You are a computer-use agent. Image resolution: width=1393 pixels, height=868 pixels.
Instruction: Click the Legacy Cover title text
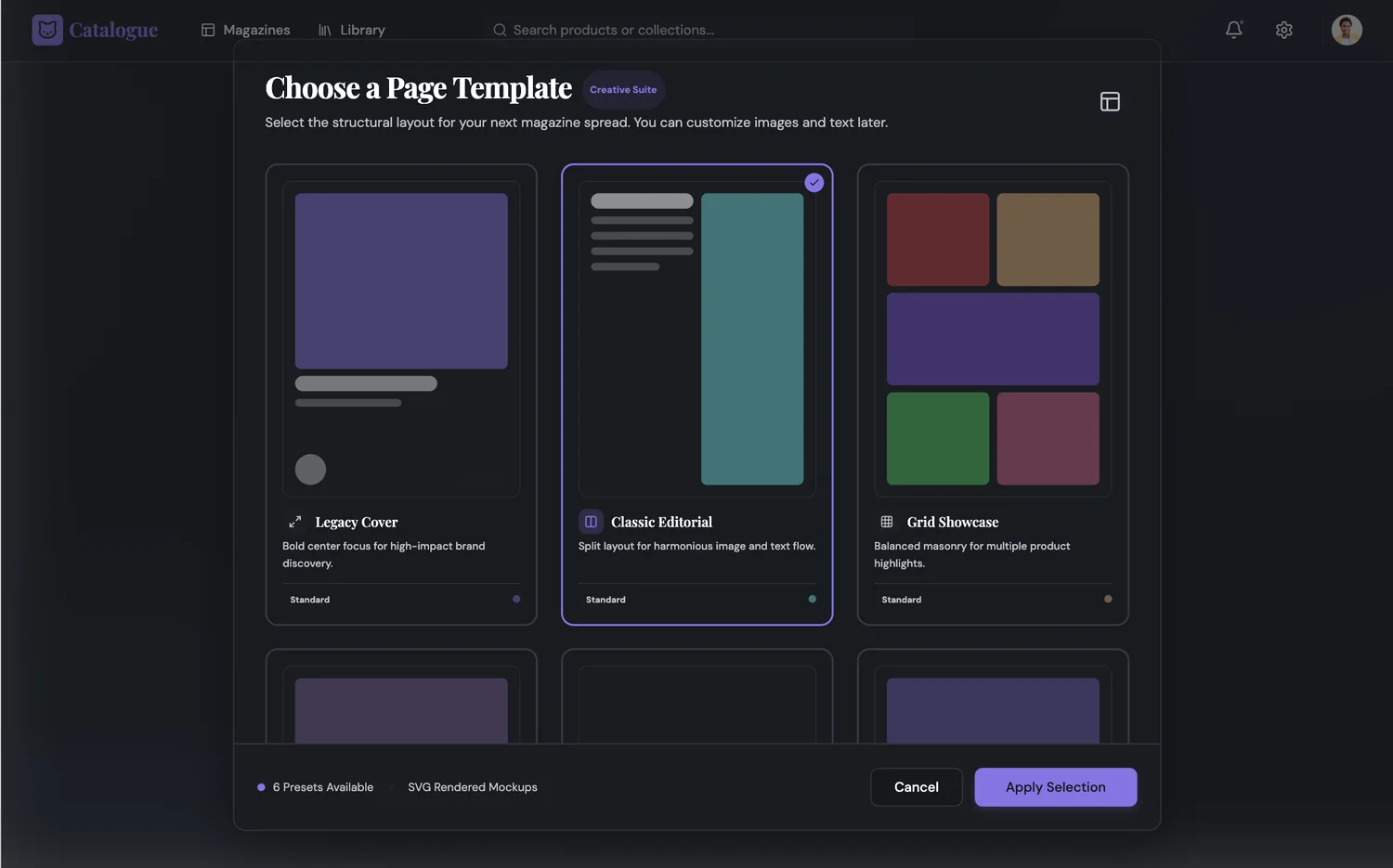tap(357, 523)
